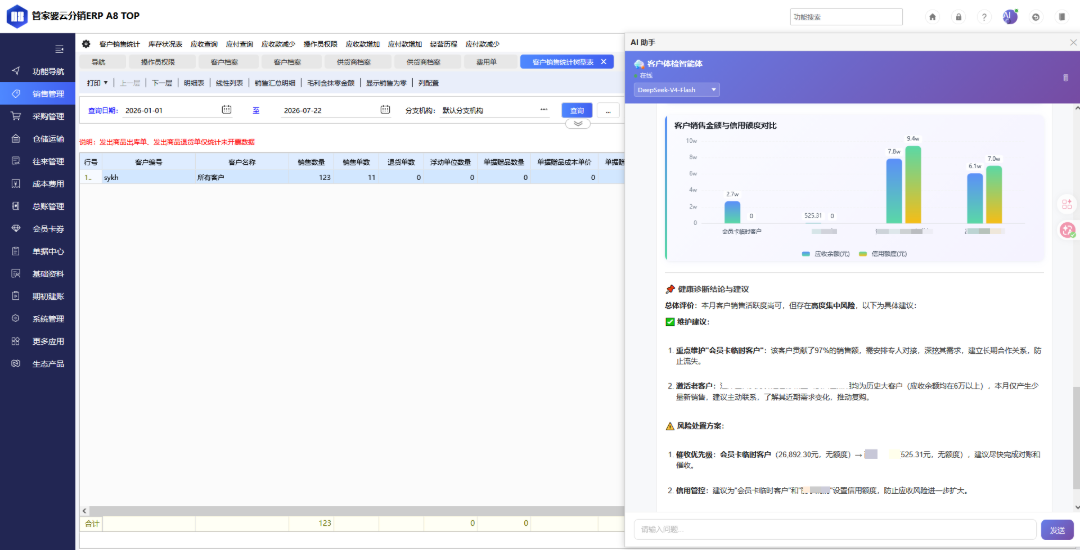Expand the 打印 dropdown arrow
1080x550 pixels.
(105, 83)
